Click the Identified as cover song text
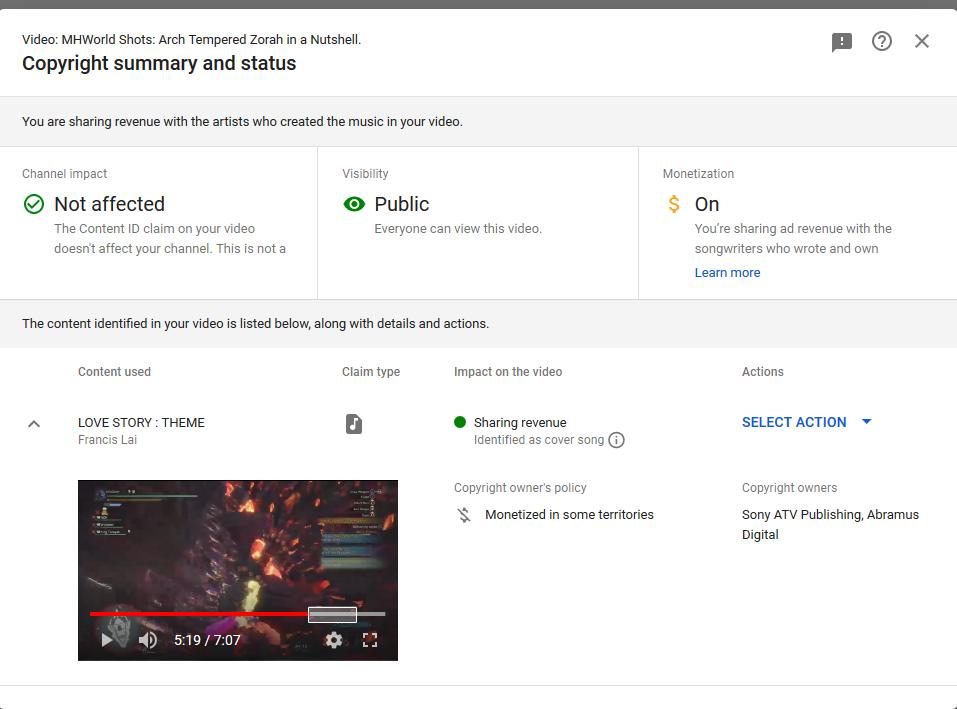957x709 pixels. tap(539, 440)
